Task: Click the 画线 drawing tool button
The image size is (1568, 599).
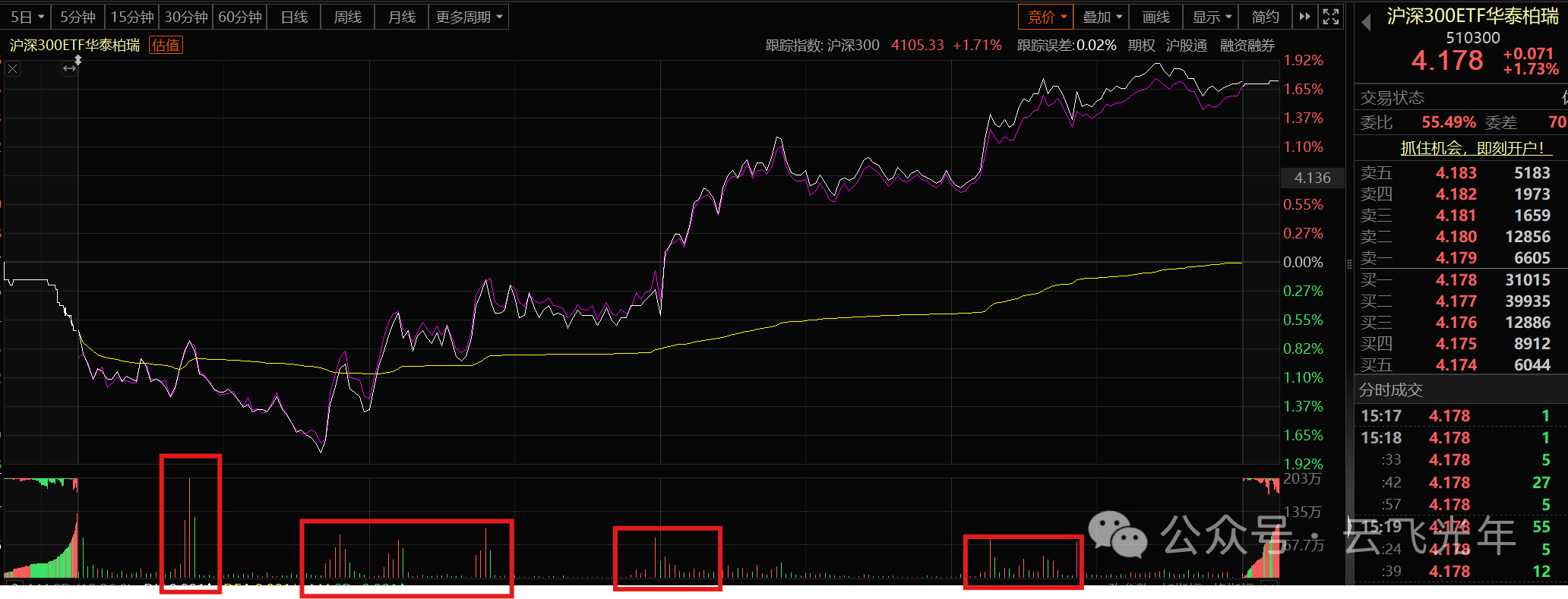Action: pos(1156,17)
